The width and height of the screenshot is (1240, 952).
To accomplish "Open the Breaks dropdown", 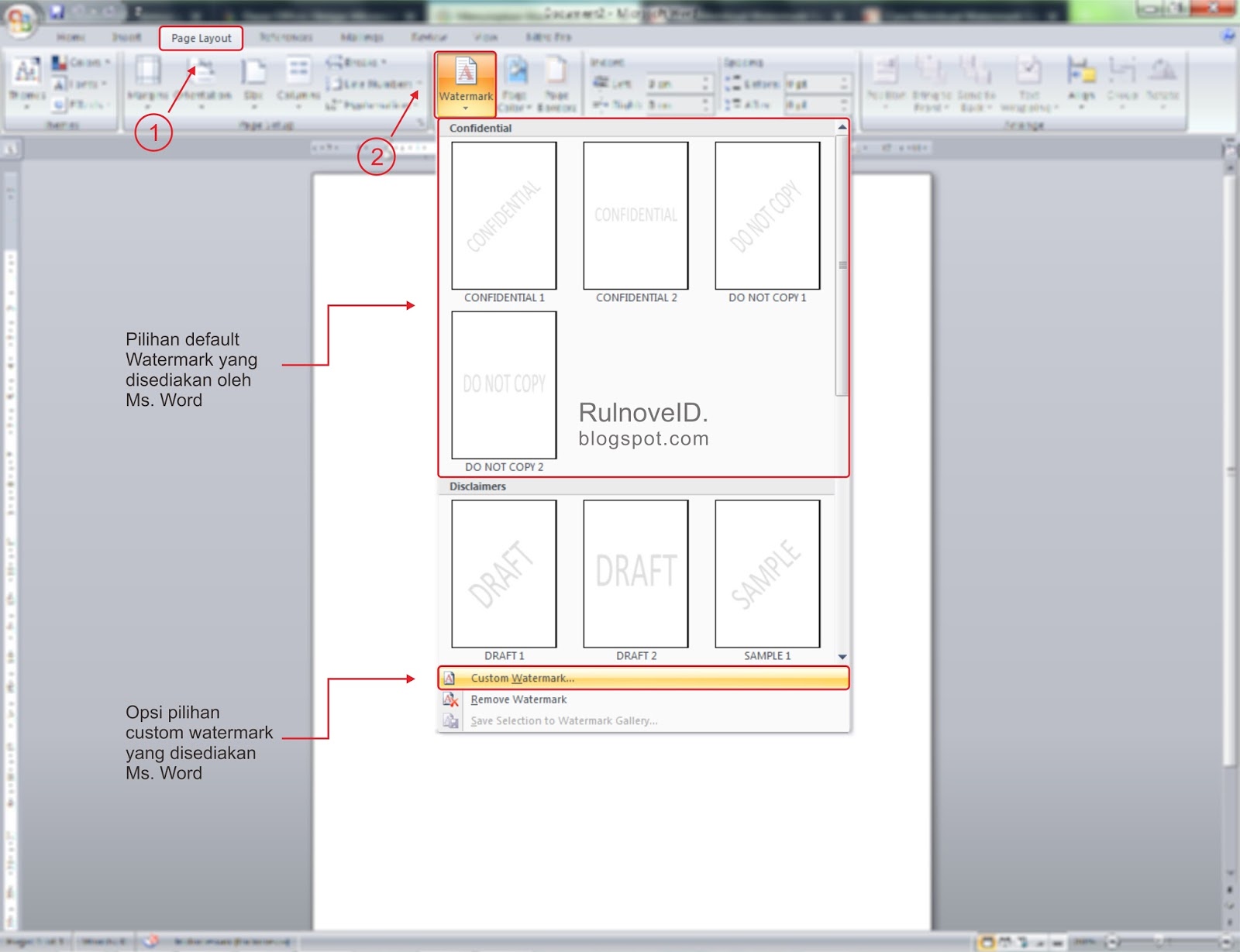I will (x=358, y=62).
